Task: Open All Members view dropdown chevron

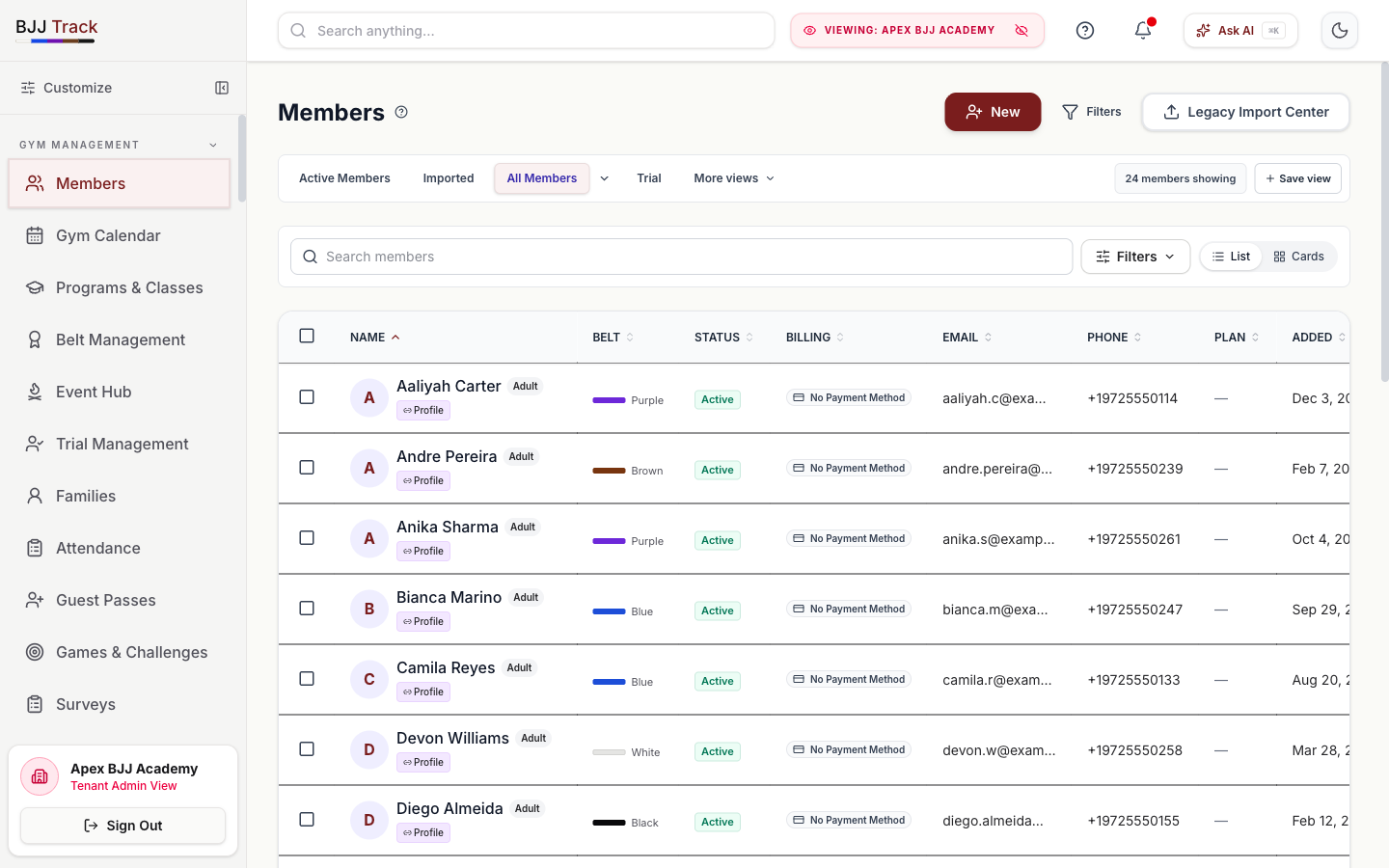Action: (x=605, y=178)
